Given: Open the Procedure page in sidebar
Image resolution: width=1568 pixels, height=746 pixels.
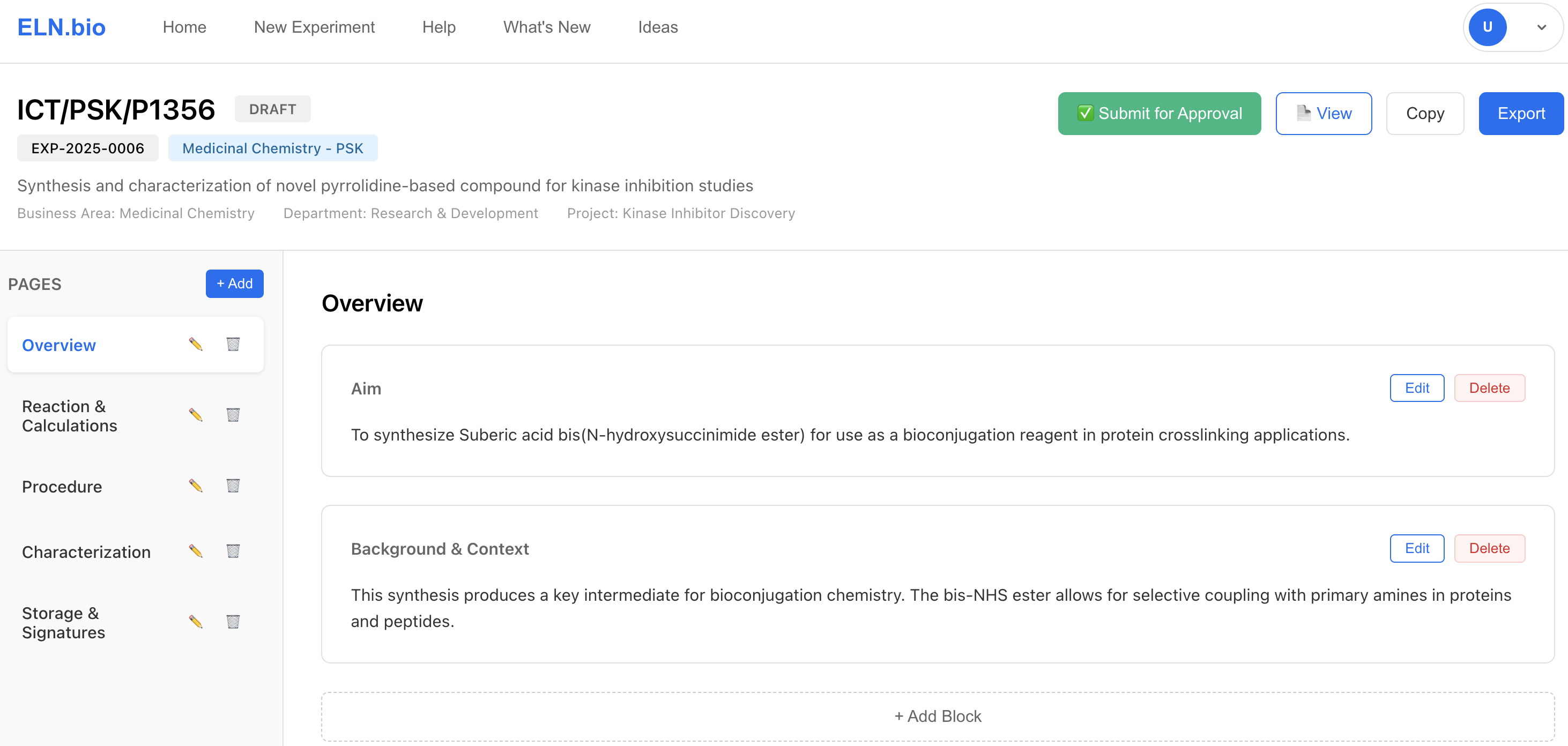Looking at the screenshot, I should click(x=62, y=487).
